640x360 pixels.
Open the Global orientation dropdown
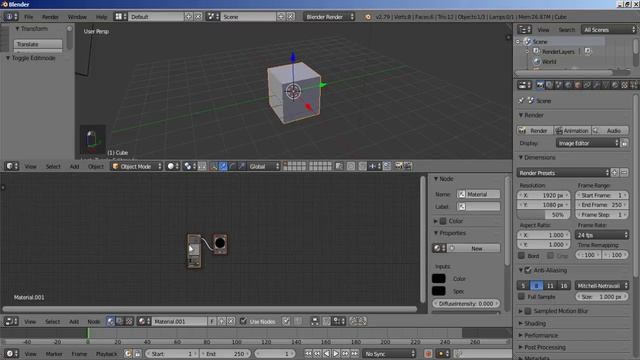(264, 166)
